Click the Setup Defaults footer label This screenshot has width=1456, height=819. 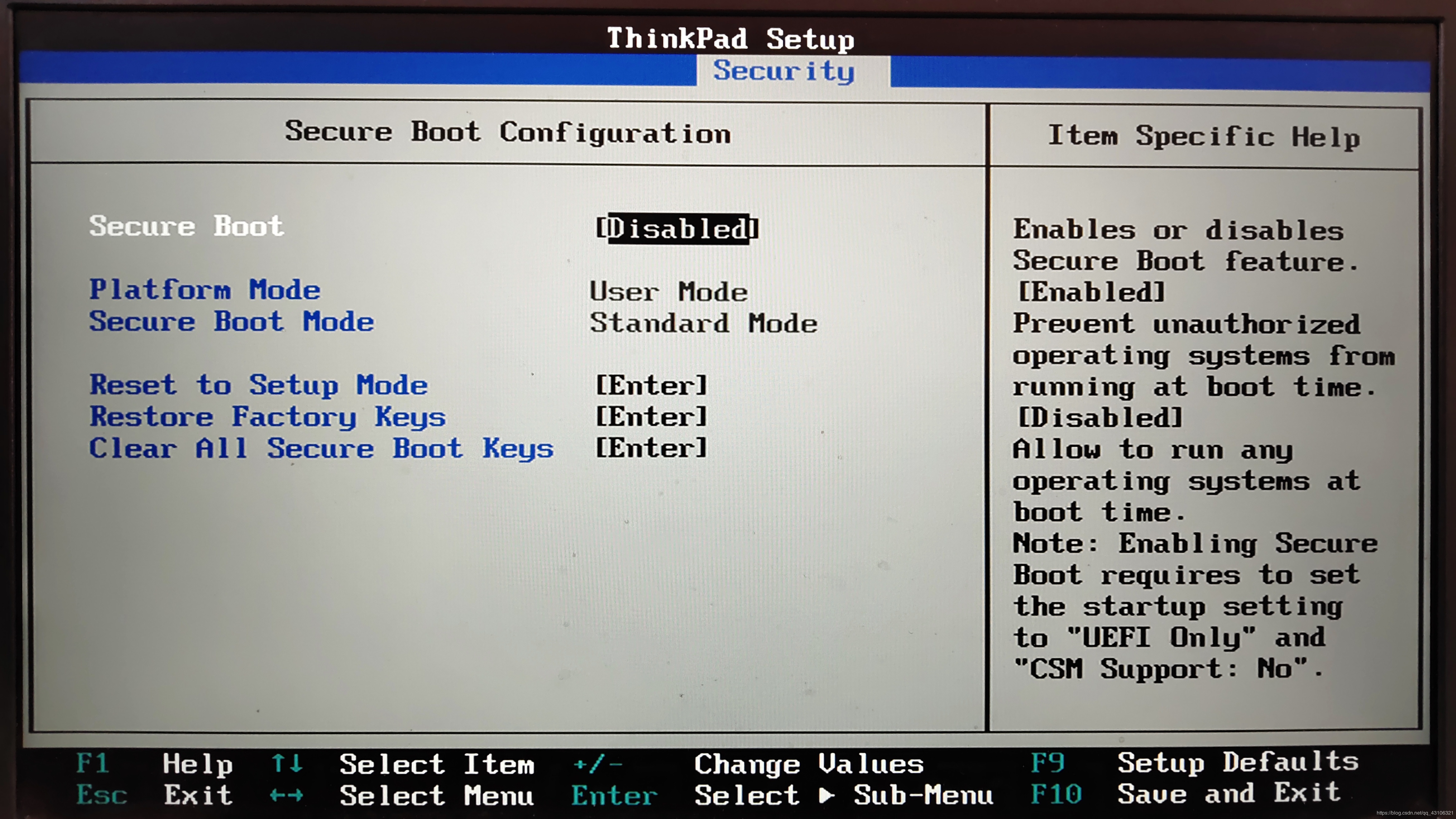click(1238, 762)
